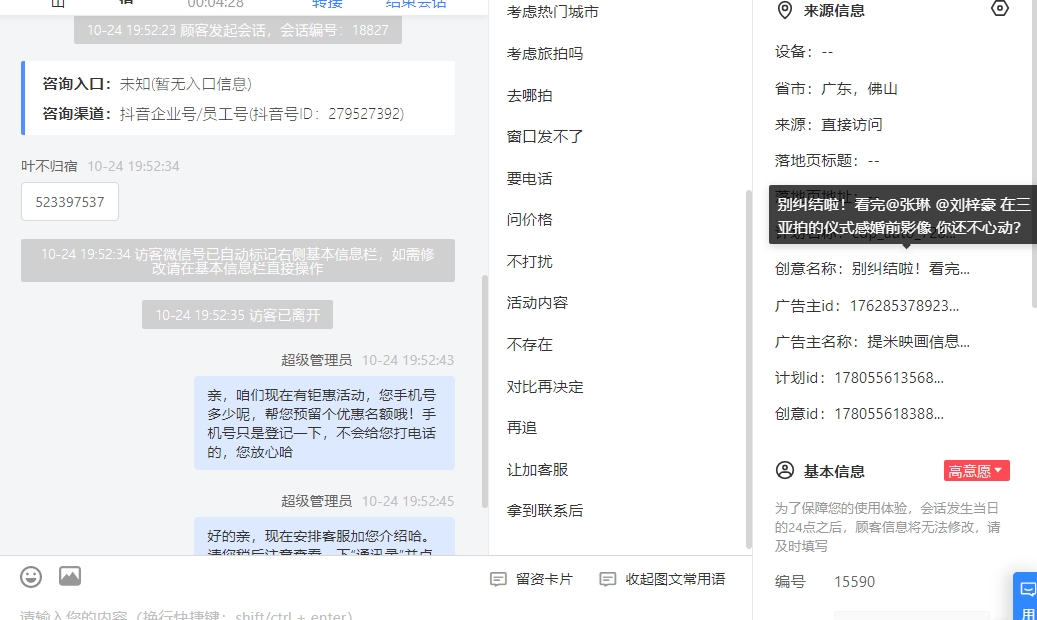Click the location pin icon beside 来源信息
The width and height of the screenshot is (1037, 620).
coord(784,11)
